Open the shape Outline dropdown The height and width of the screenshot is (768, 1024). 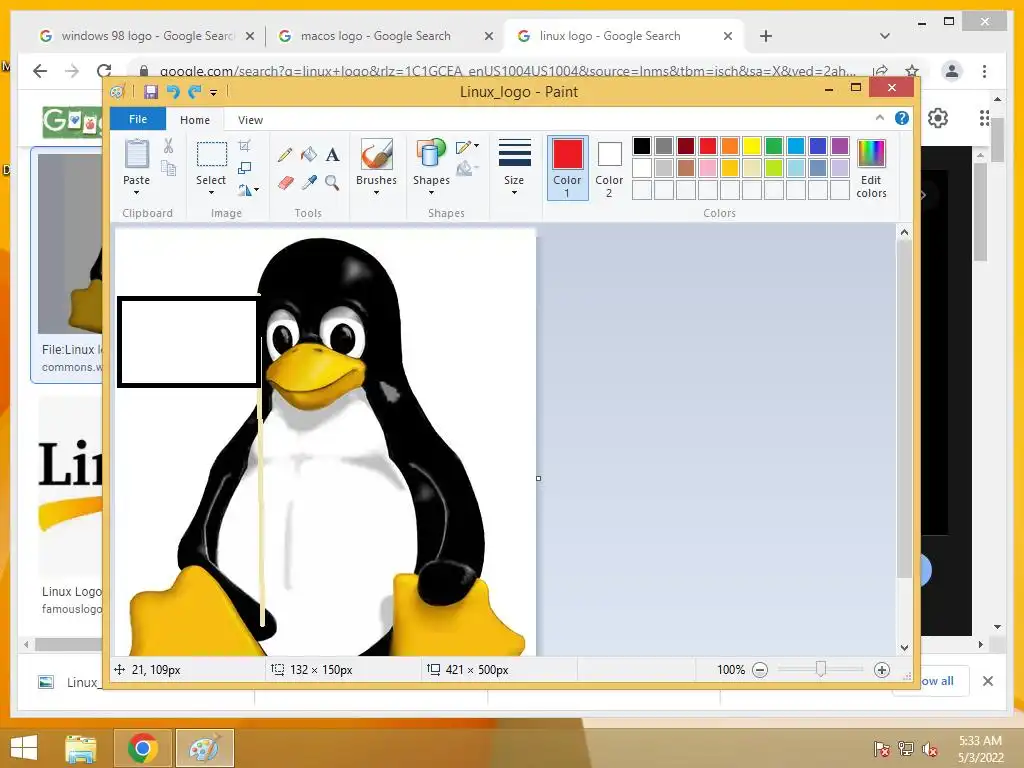click(x=468, y=147)
